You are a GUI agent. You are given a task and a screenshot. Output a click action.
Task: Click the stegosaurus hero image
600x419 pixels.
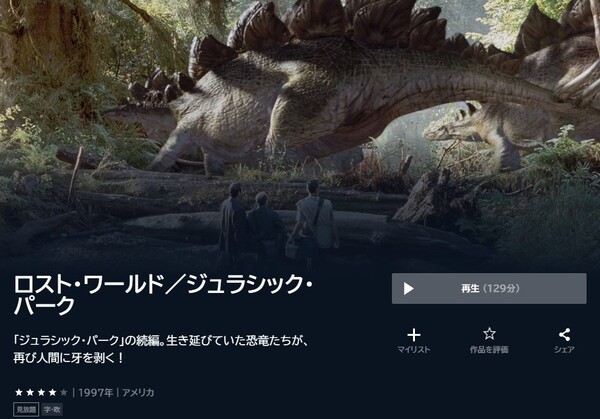click(x=300, y=130)
